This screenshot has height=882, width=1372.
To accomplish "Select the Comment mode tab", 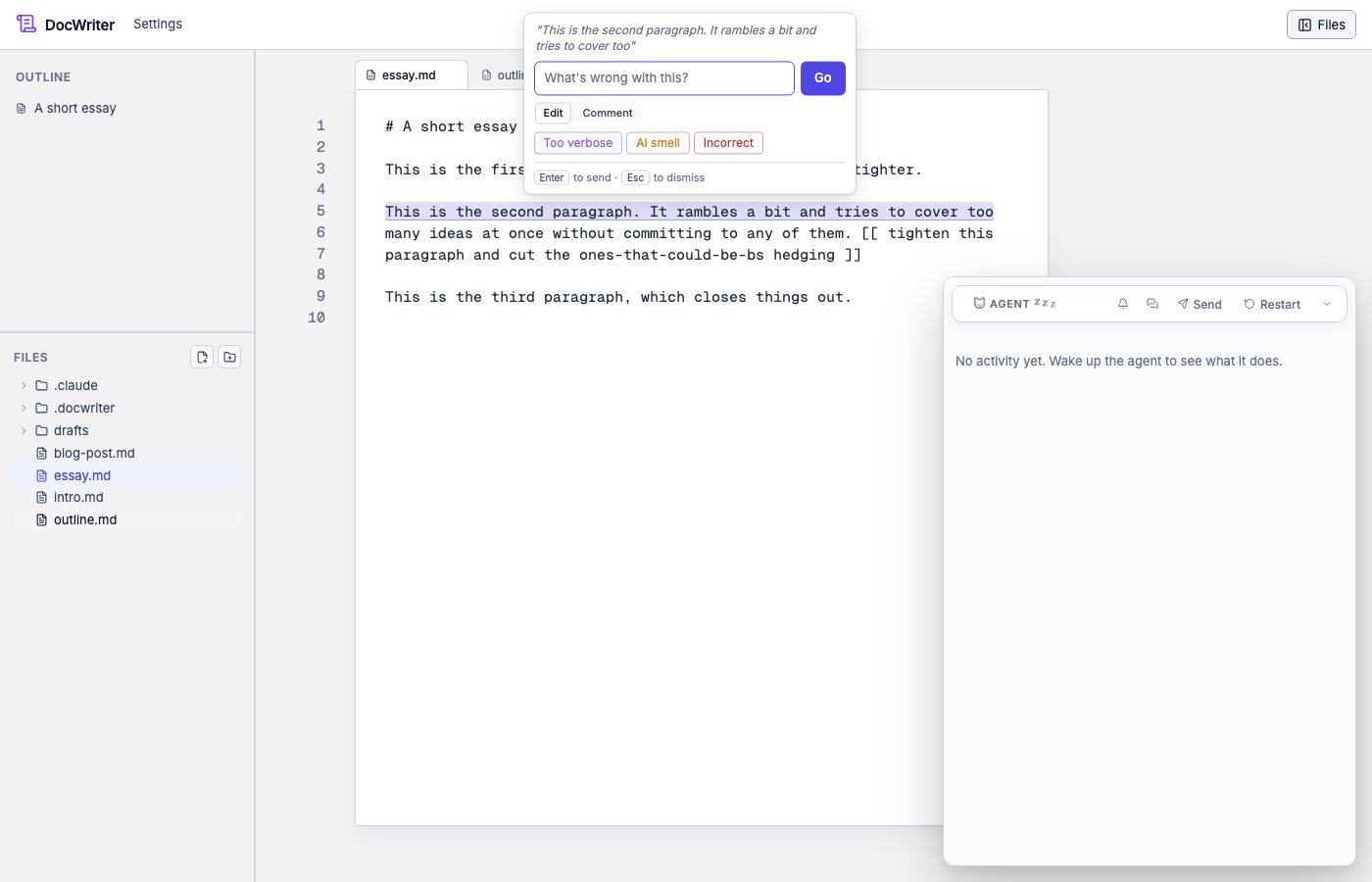I will (608, 113).
